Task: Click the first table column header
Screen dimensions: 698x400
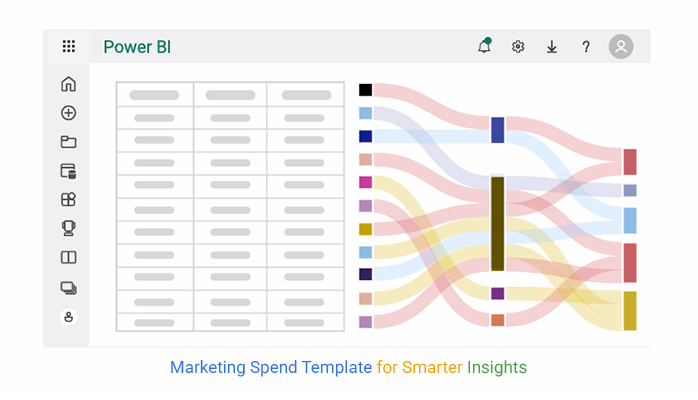Action: pyautogui.click(x=154, y=95)
